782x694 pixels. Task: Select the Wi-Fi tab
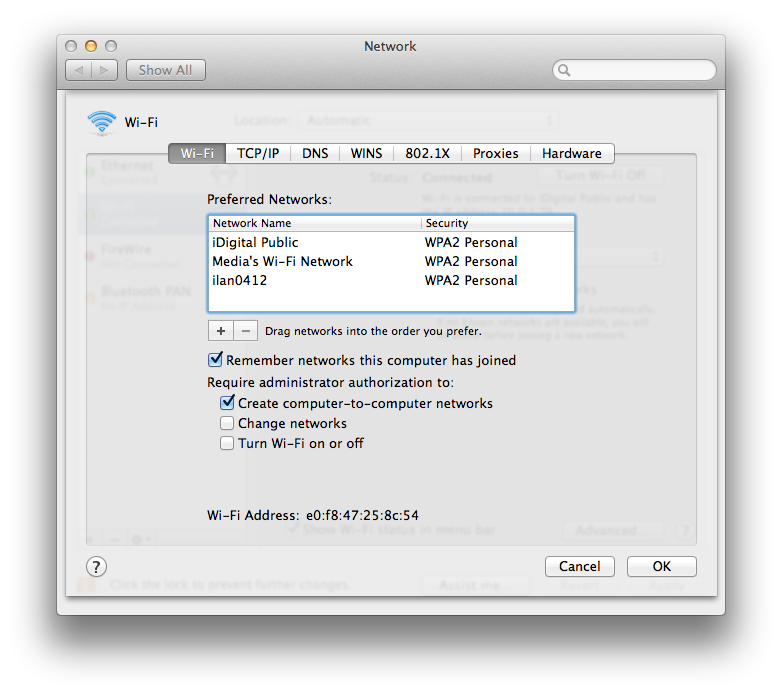[197, 154]
